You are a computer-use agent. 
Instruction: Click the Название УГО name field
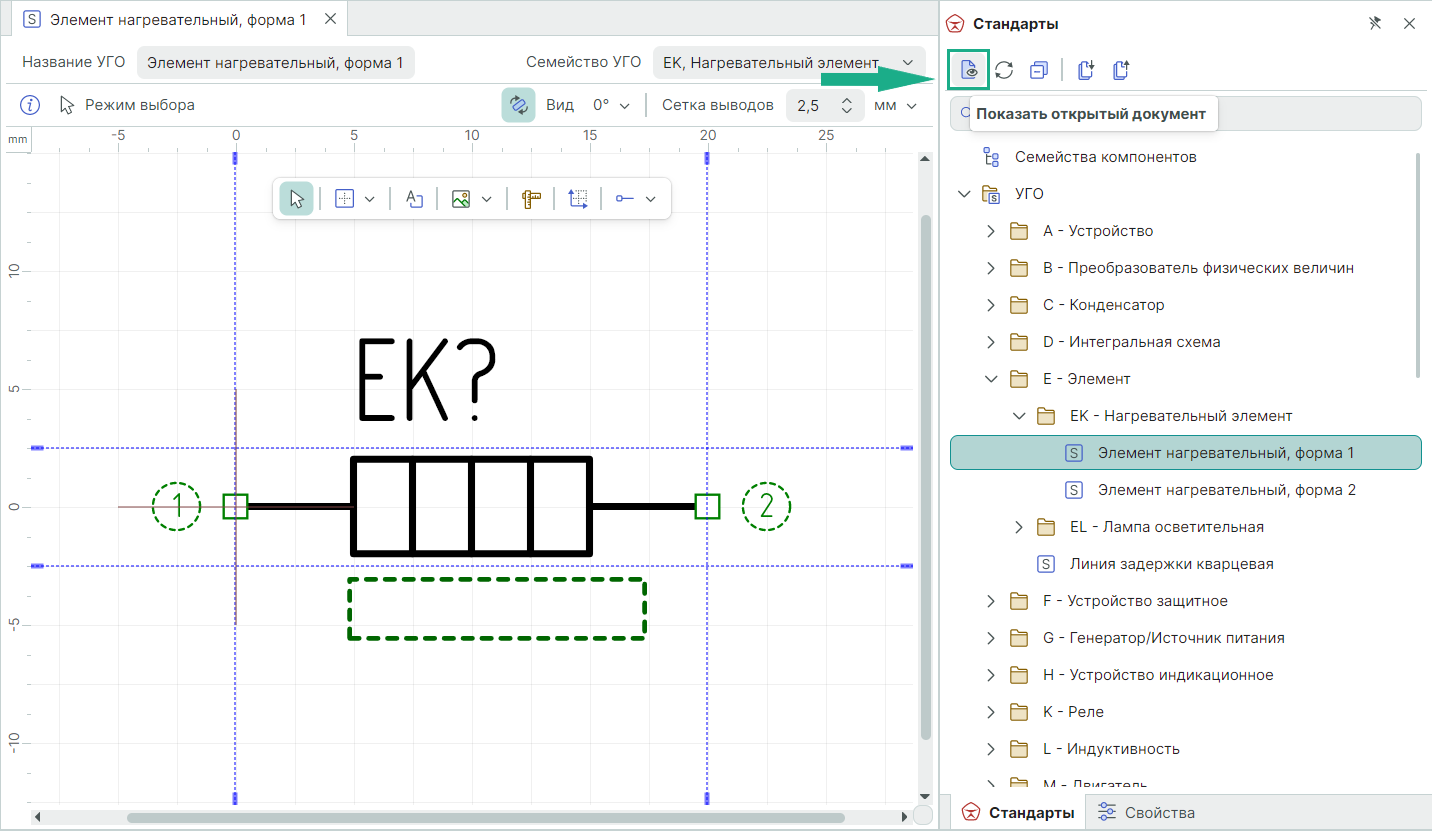[x=275, y=62]
